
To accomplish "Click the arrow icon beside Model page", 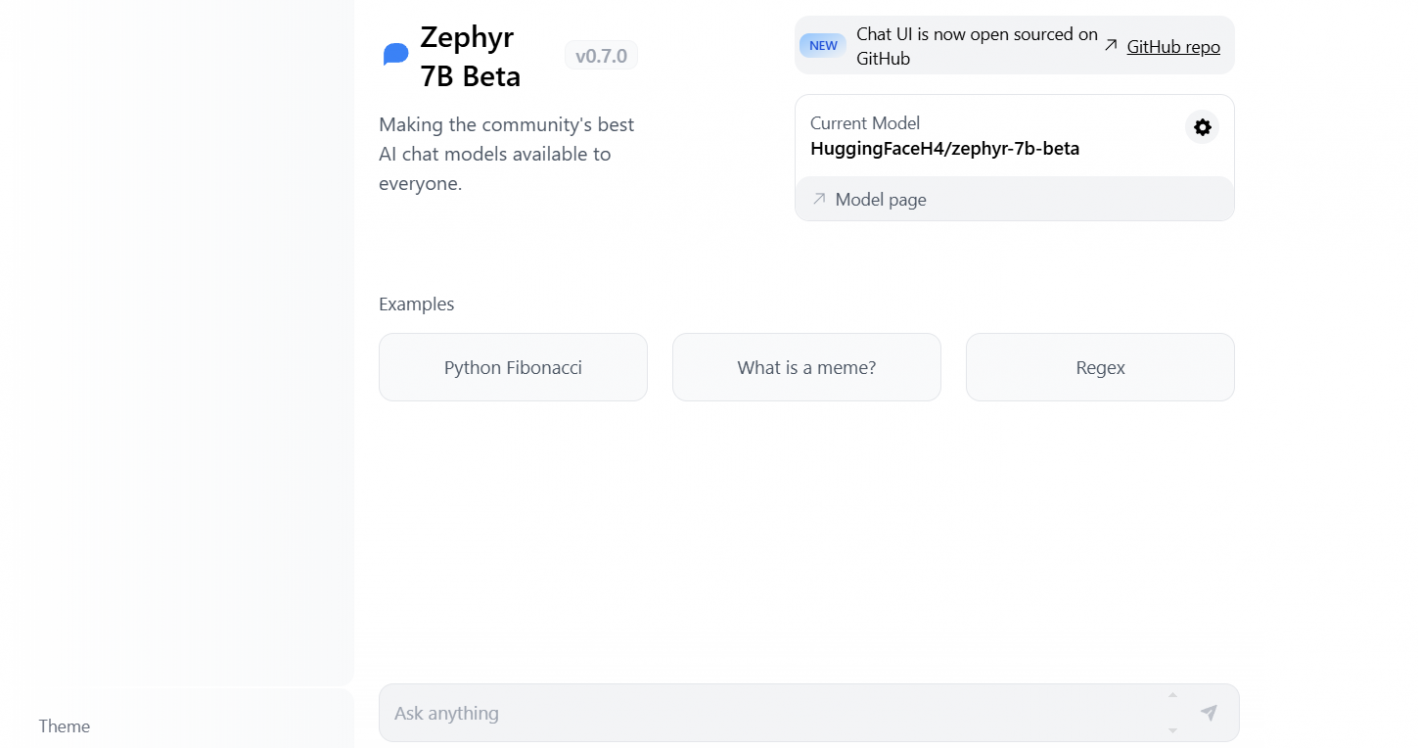I will tap(819, 199).
